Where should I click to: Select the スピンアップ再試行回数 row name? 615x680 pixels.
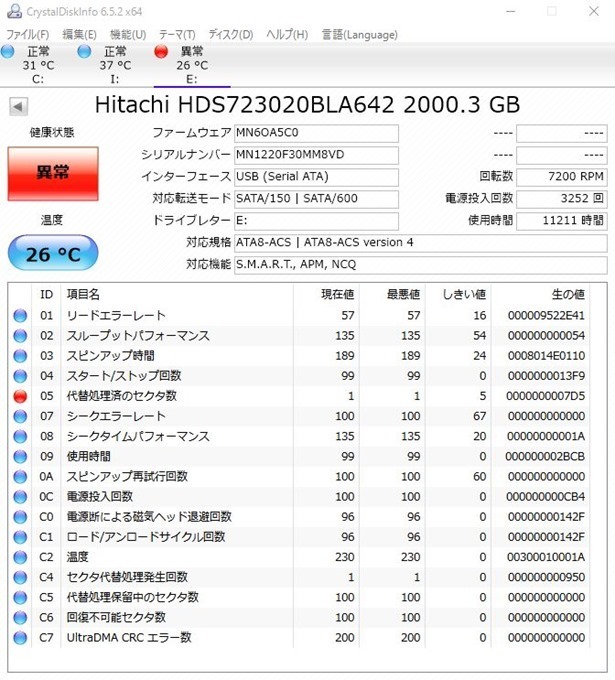127,477
